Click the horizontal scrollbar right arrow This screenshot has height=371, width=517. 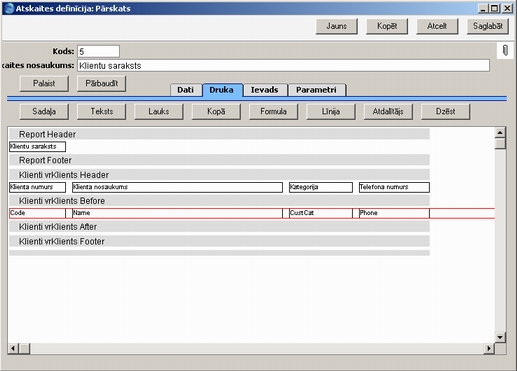click(489, 349)
